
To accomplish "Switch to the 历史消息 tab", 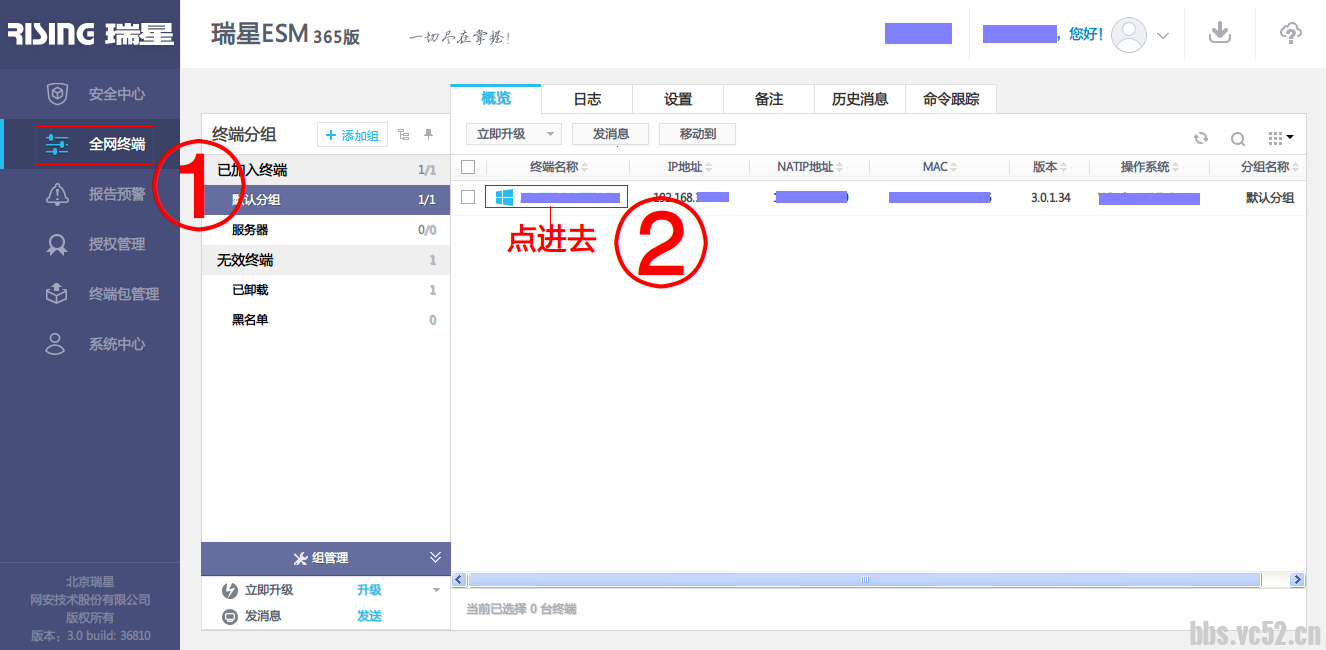I will [x=860, y=99].
